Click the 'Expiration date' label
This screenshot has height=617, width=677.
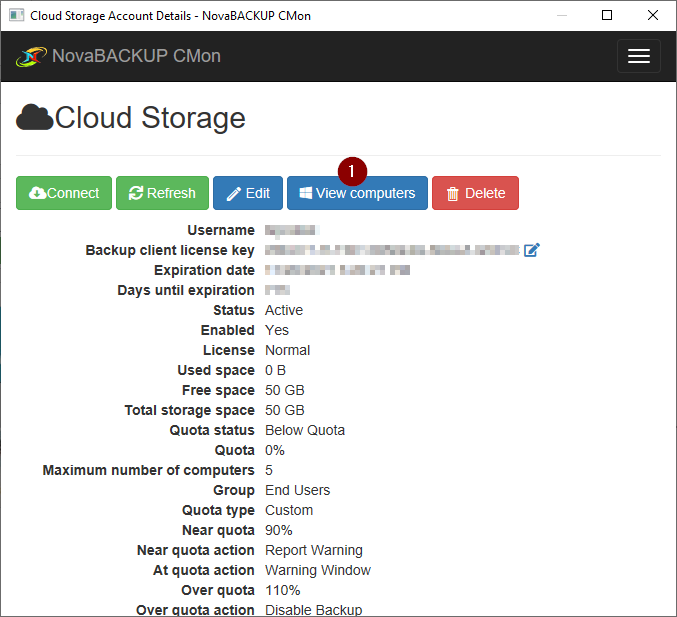205,270
